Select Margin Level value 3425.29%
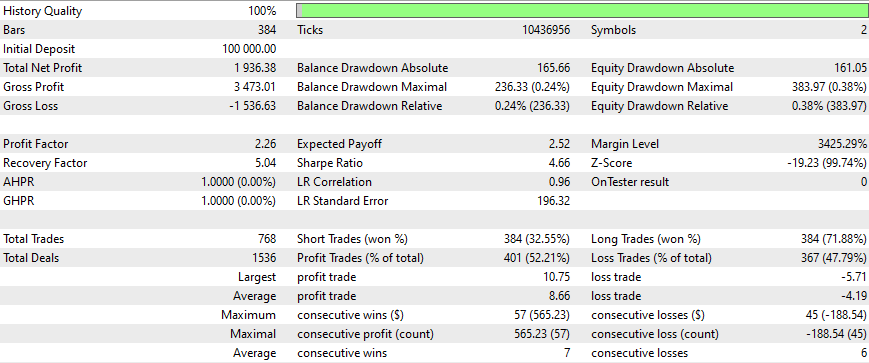This screenshot has height=363, width=869. coord(842,144)
